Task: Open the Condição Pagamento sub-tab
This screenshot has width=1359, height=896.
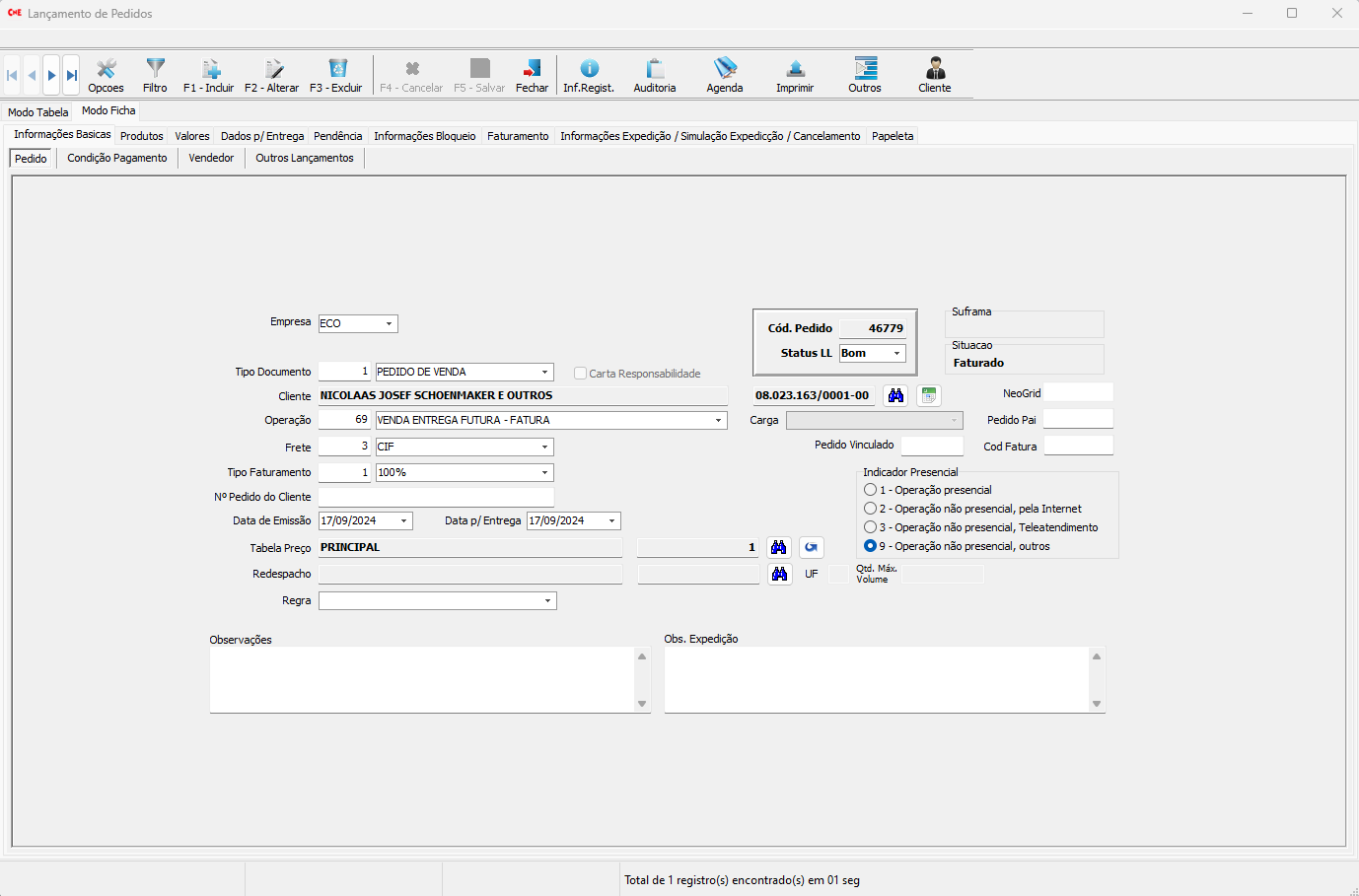Action: pyautogui.click(x=117, y=159)
